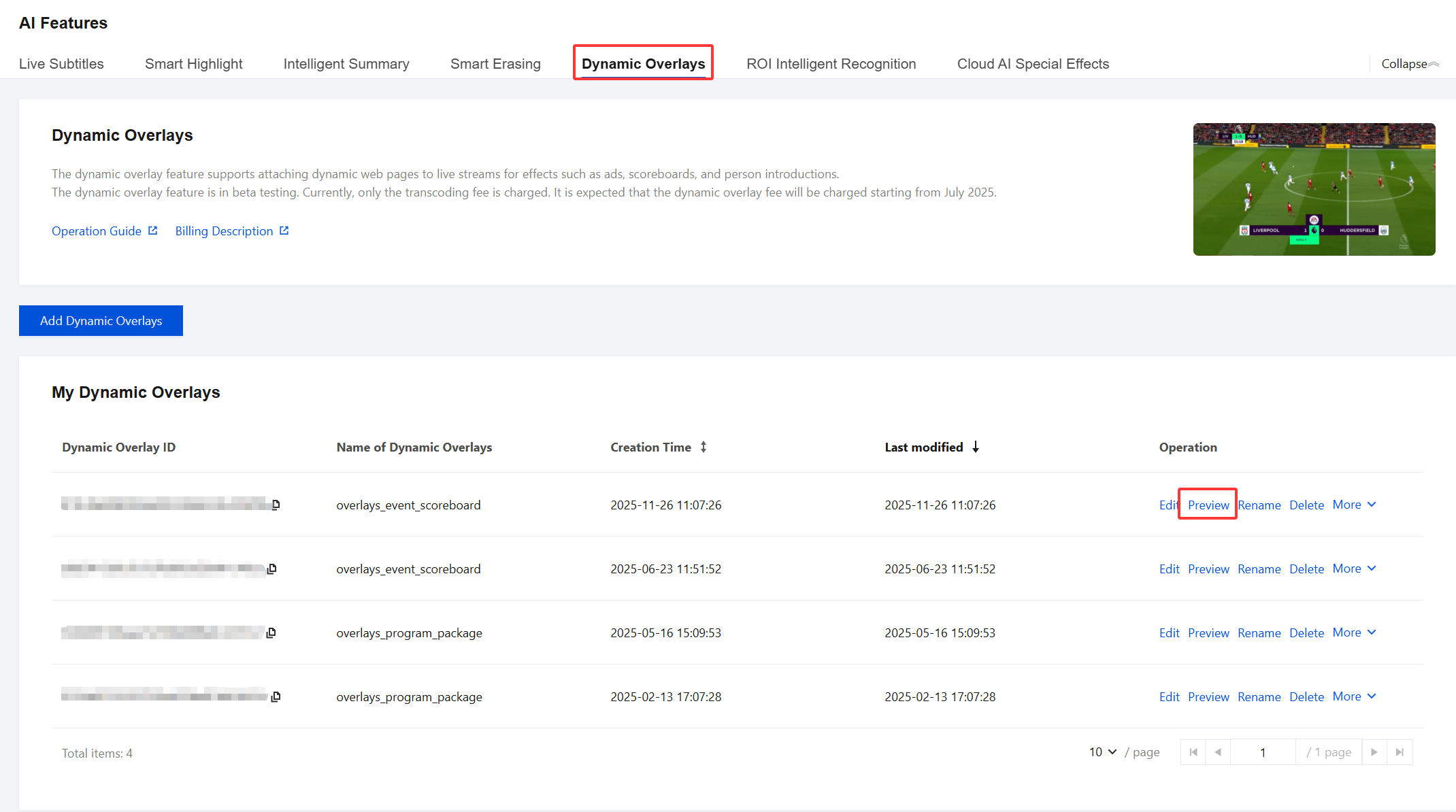Screen dimensions: 1456x812
Task: Open ROI Intelligent Recognition tab
Action: [x=831, y=64]
